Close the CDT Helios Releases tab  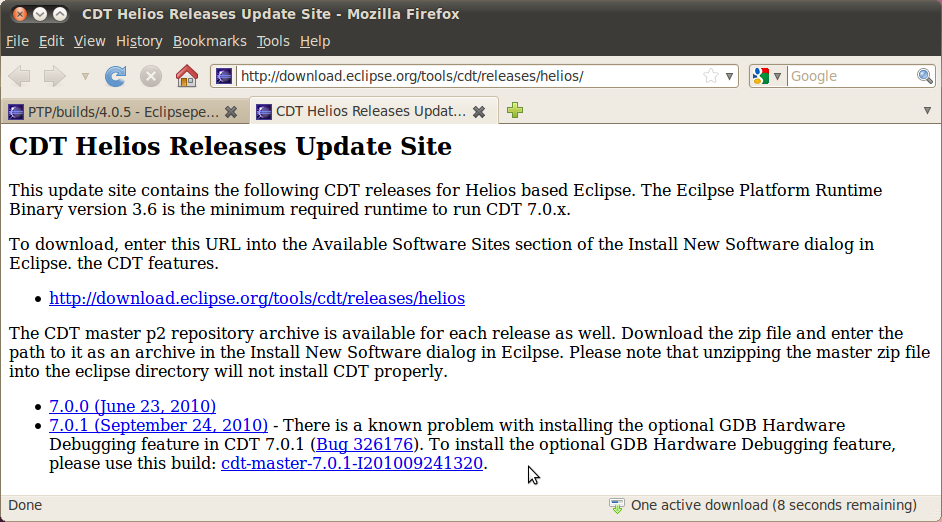coord(479,112)
